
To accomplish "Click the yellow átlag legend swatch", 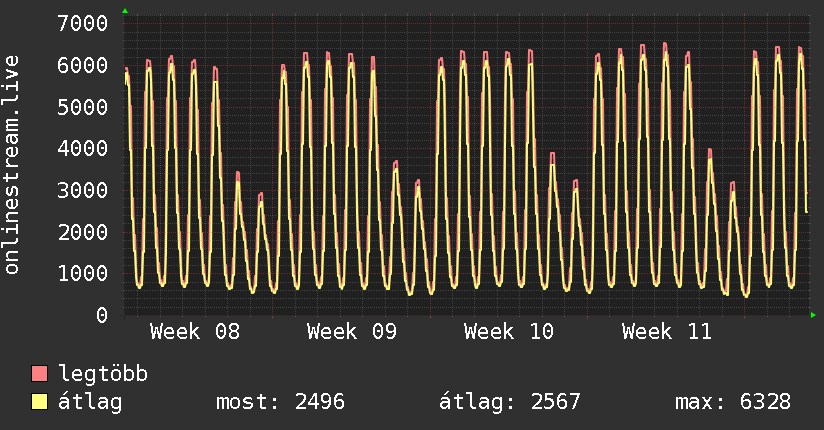I will [x=40, y=402].
